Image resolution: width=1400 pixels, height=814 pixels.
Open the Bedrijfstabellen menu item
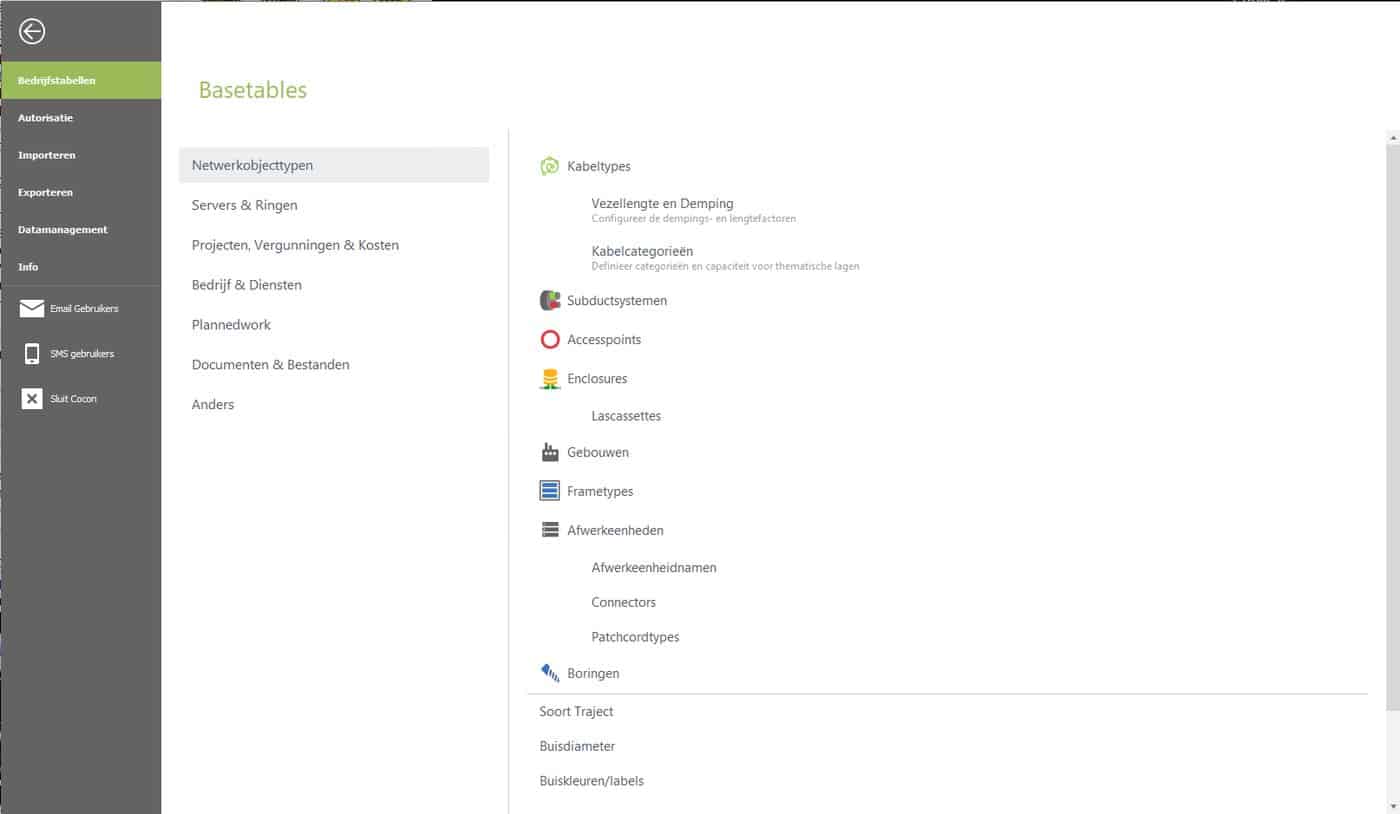81,80
